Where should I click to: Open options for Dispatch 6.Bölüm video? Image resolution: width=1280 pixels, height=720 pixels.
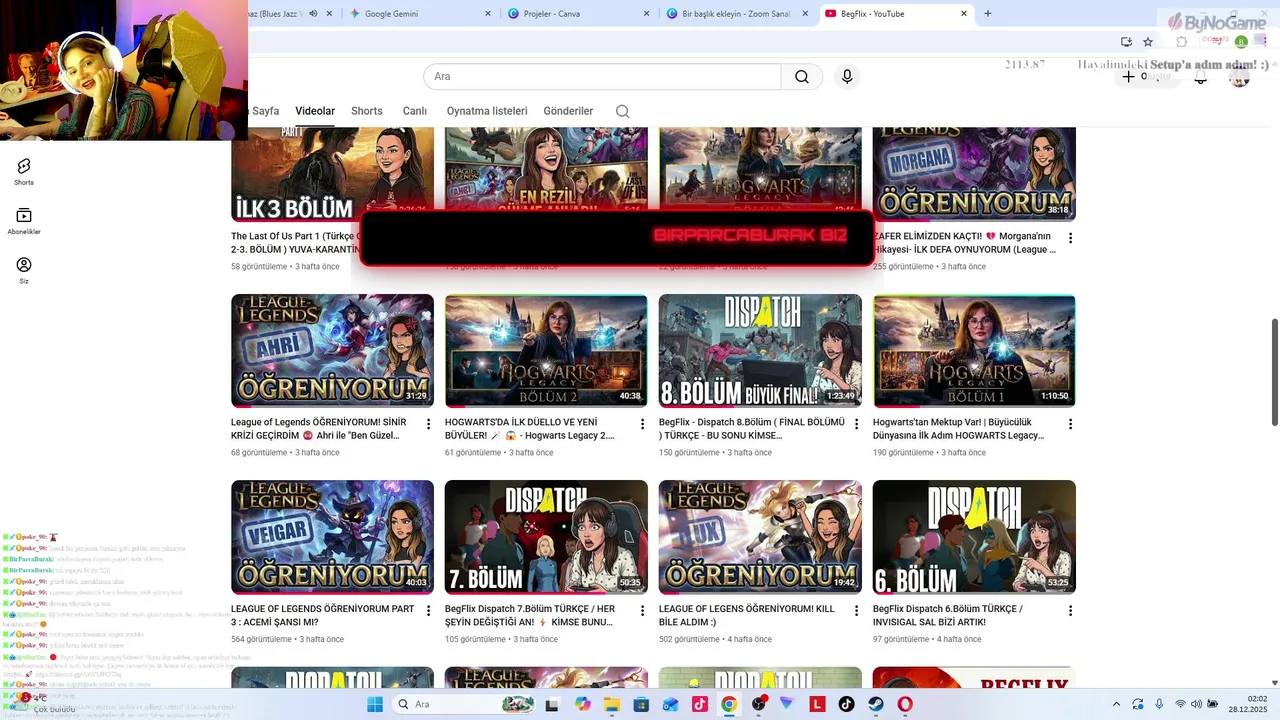click(x=1070, y=611)
